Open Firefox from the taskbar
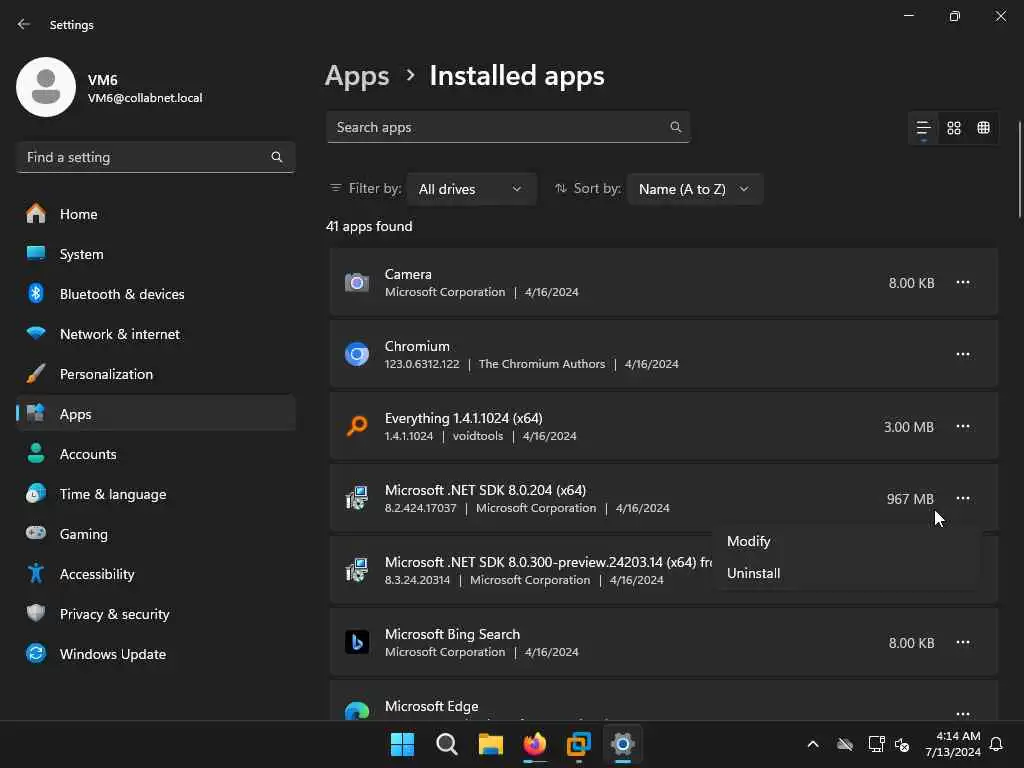 click(x=535, y=744)
